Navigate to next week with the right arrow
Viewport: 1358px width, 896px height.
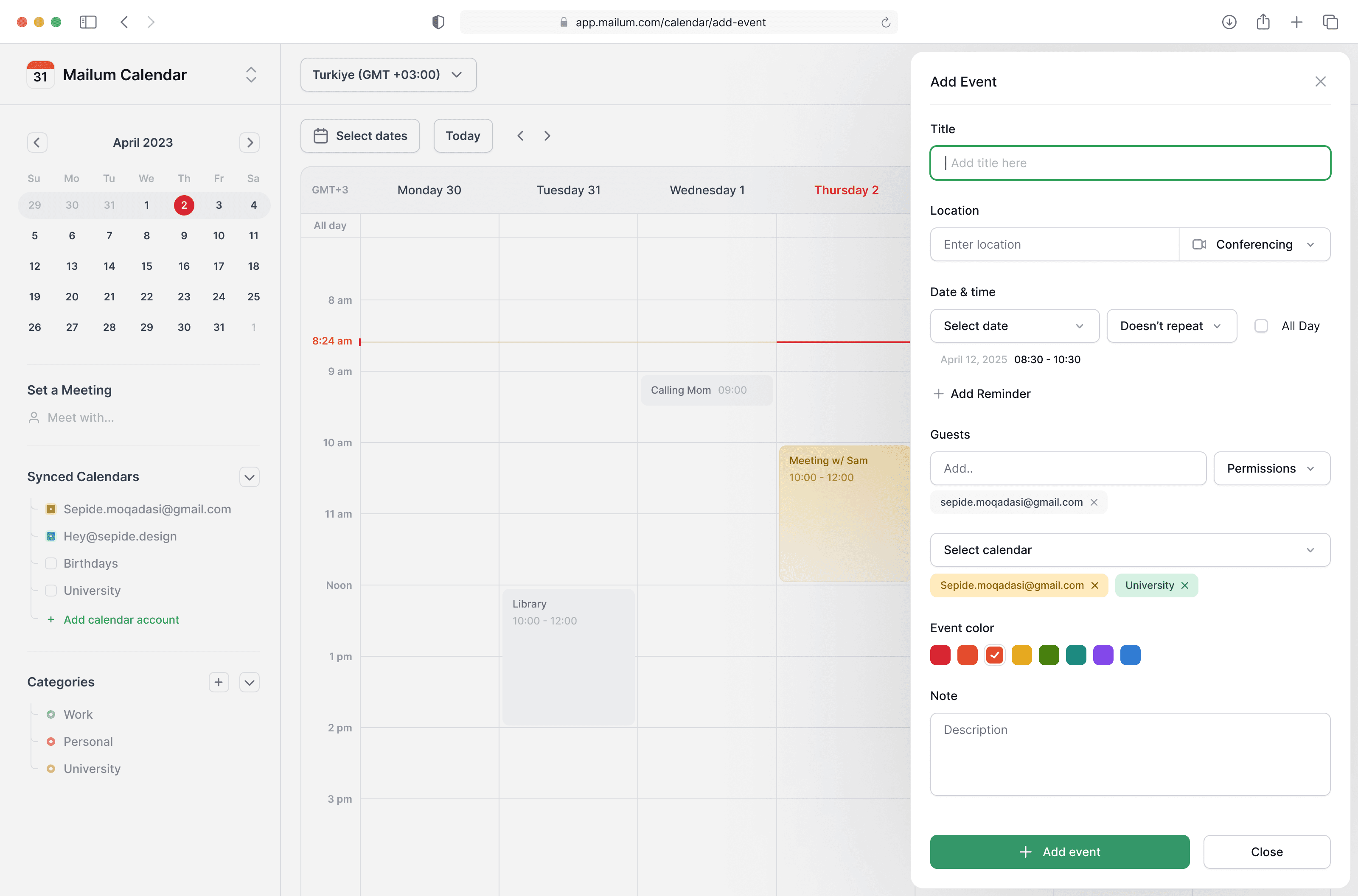click(547, 136)
